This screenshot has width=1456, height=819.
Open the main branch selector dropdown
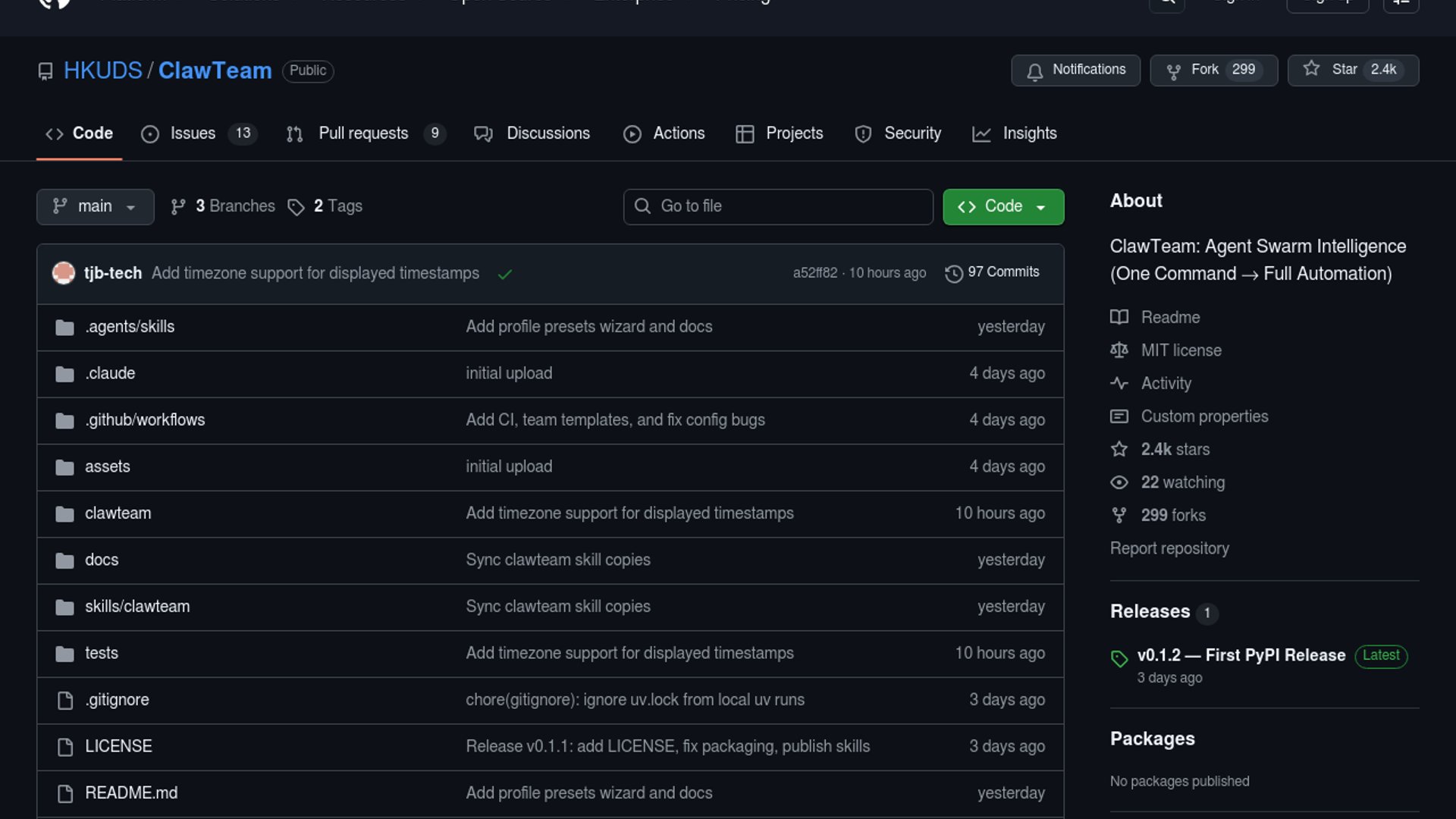95,206
